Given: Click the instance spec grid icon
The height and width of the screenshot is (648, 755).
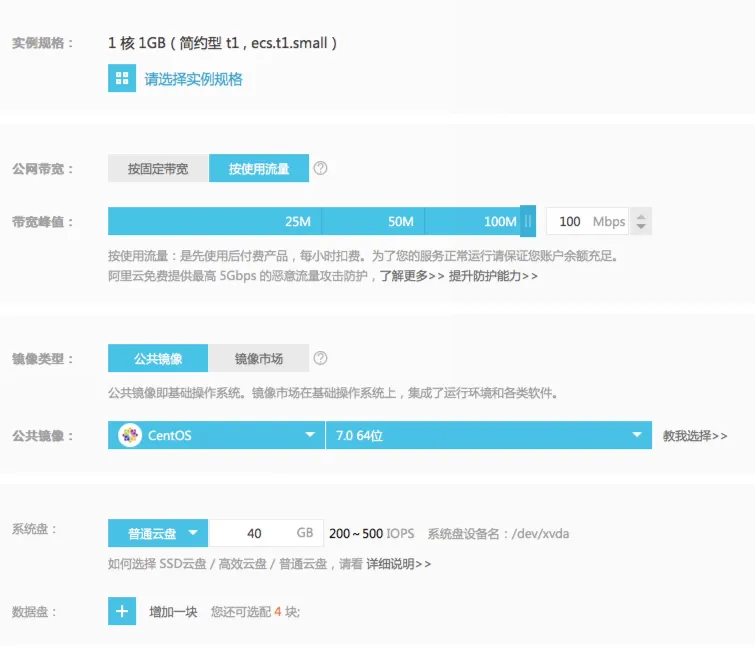Looking at the screenshot, I should tap(122, 78).
